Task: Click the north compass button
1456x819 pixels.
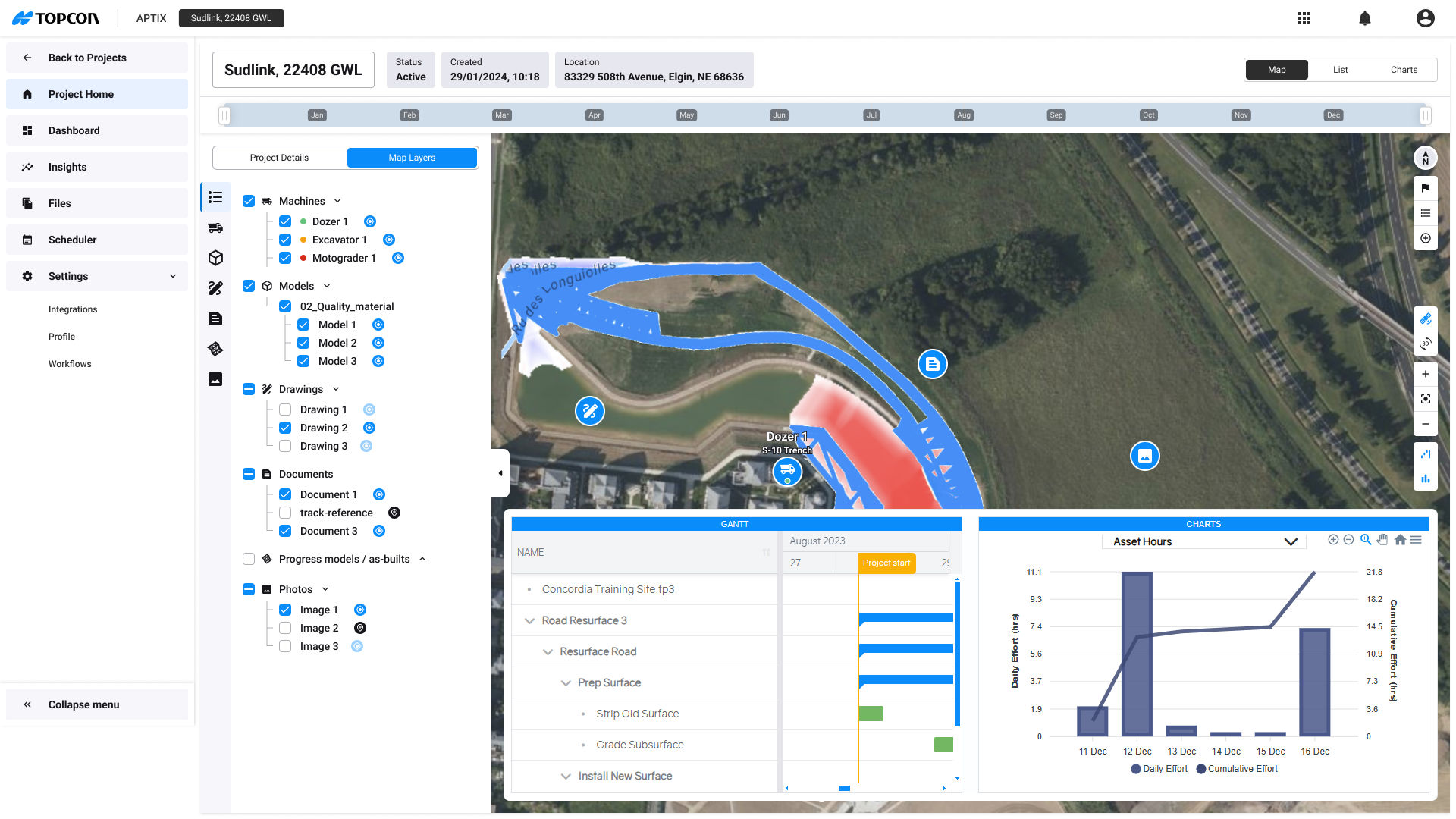Action: 1426,158
